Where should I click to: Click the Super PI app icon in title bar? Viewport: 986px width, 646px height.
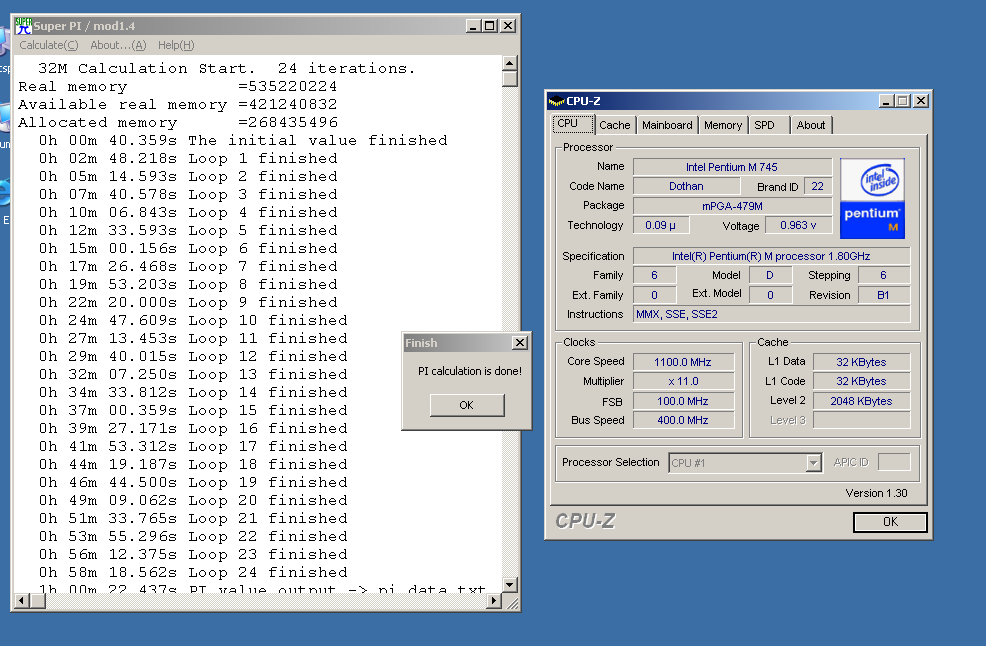click(23, 26)
